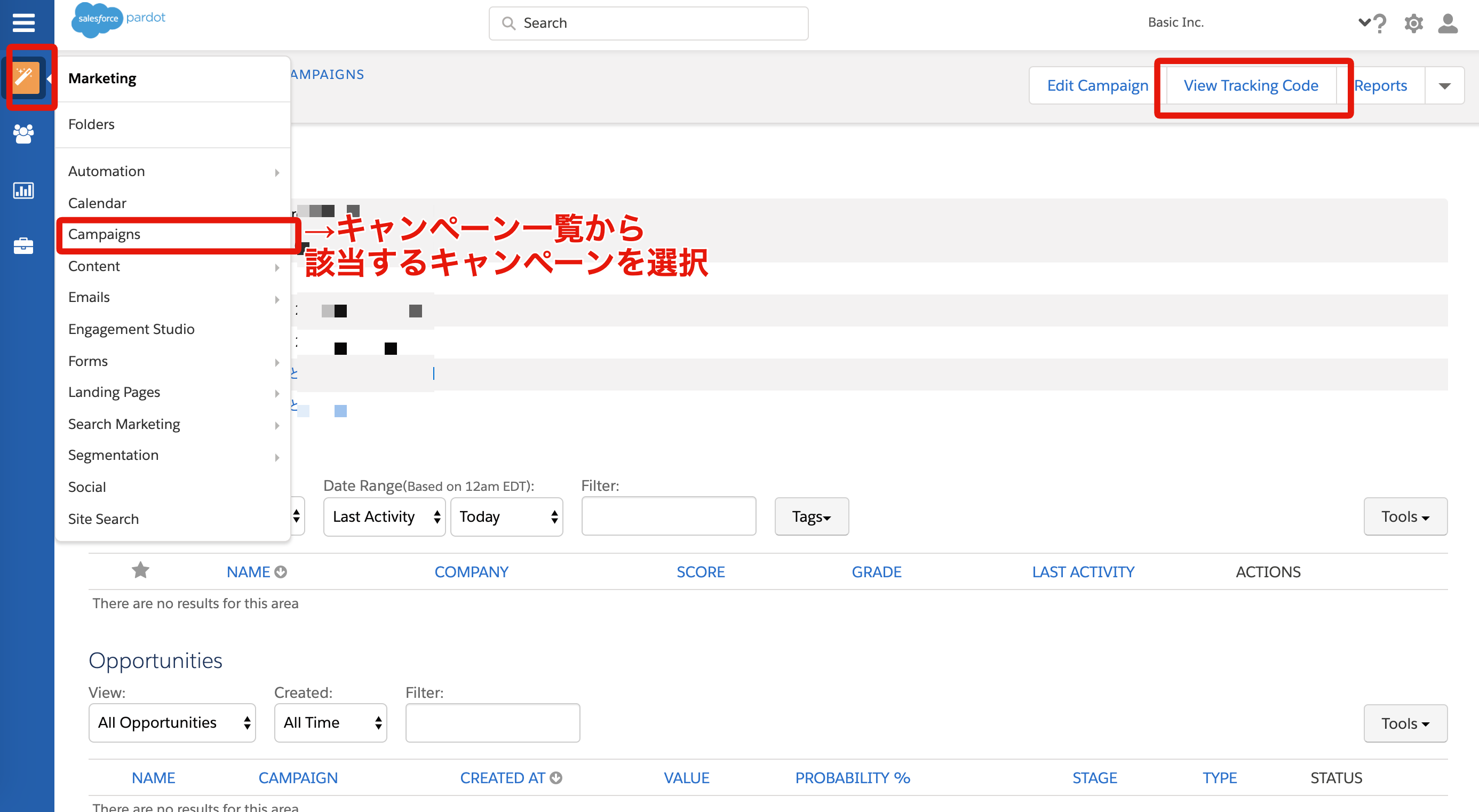Expand the Automation submenu
The image size is (1479, 812).
pos(172,172)
